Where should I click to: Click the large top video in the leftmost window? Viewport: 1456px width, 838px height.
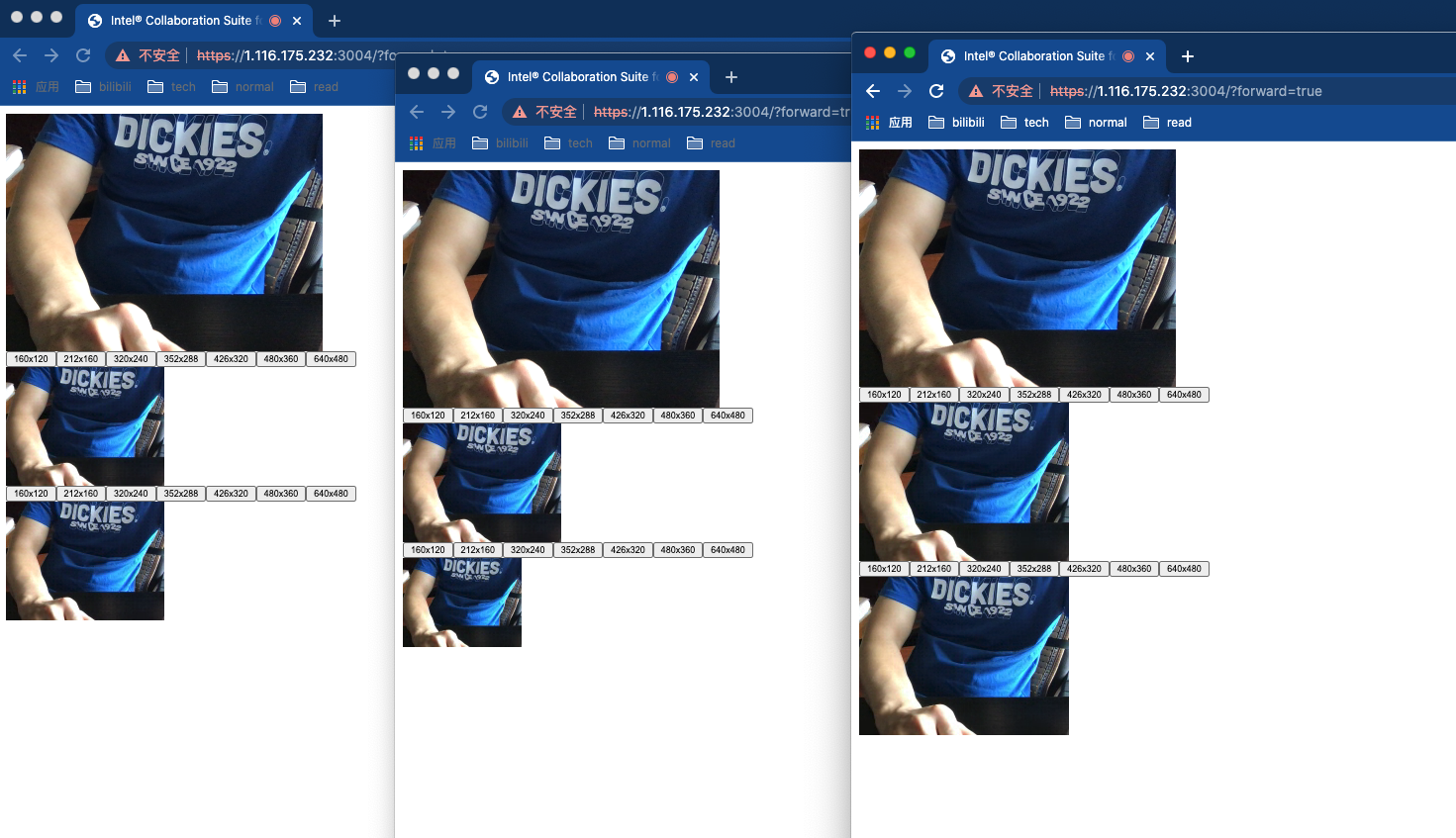pos(164,232)
